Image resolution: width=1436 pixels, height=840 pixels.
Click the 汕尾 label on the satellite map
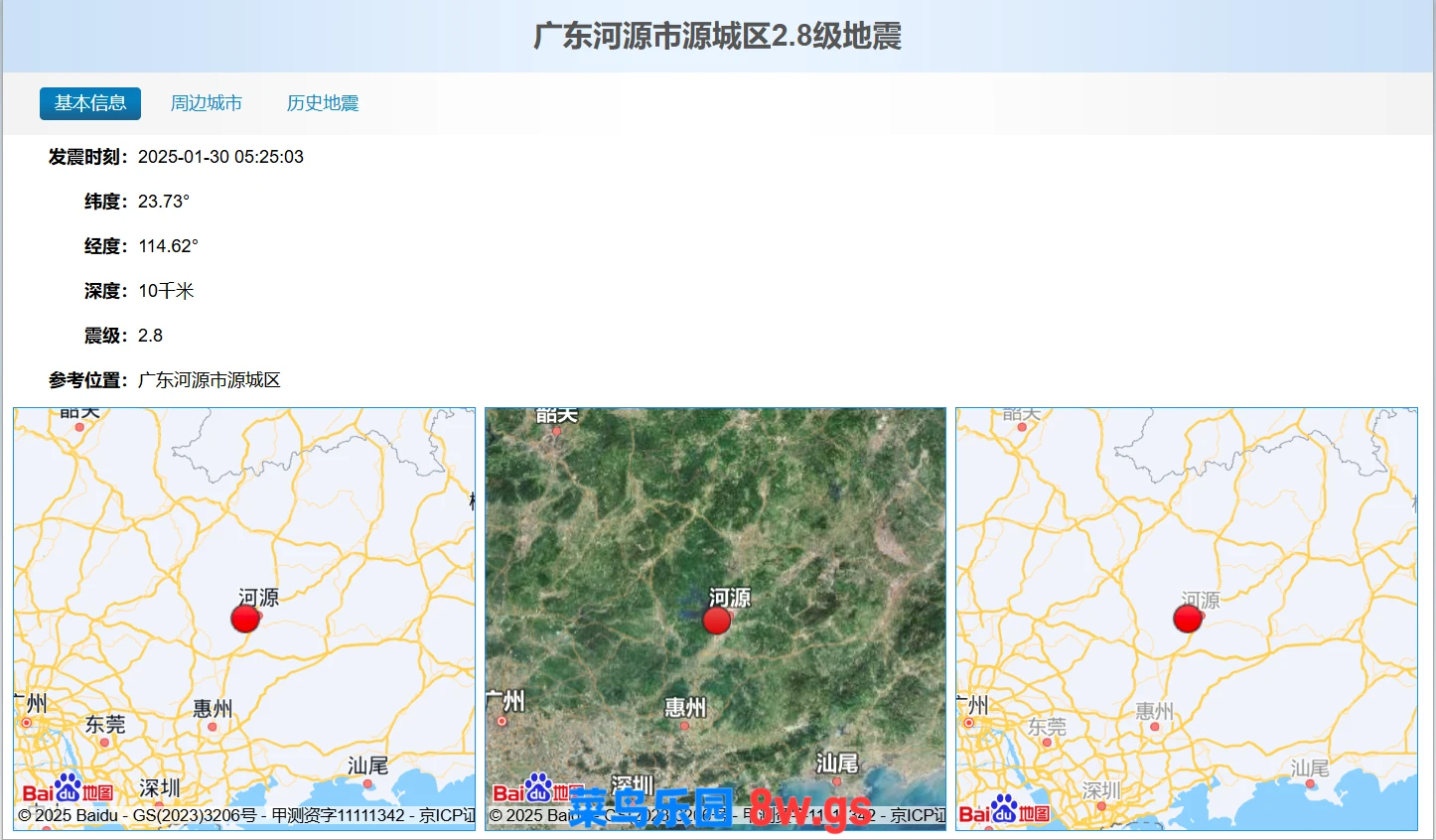tap(837, 763)
